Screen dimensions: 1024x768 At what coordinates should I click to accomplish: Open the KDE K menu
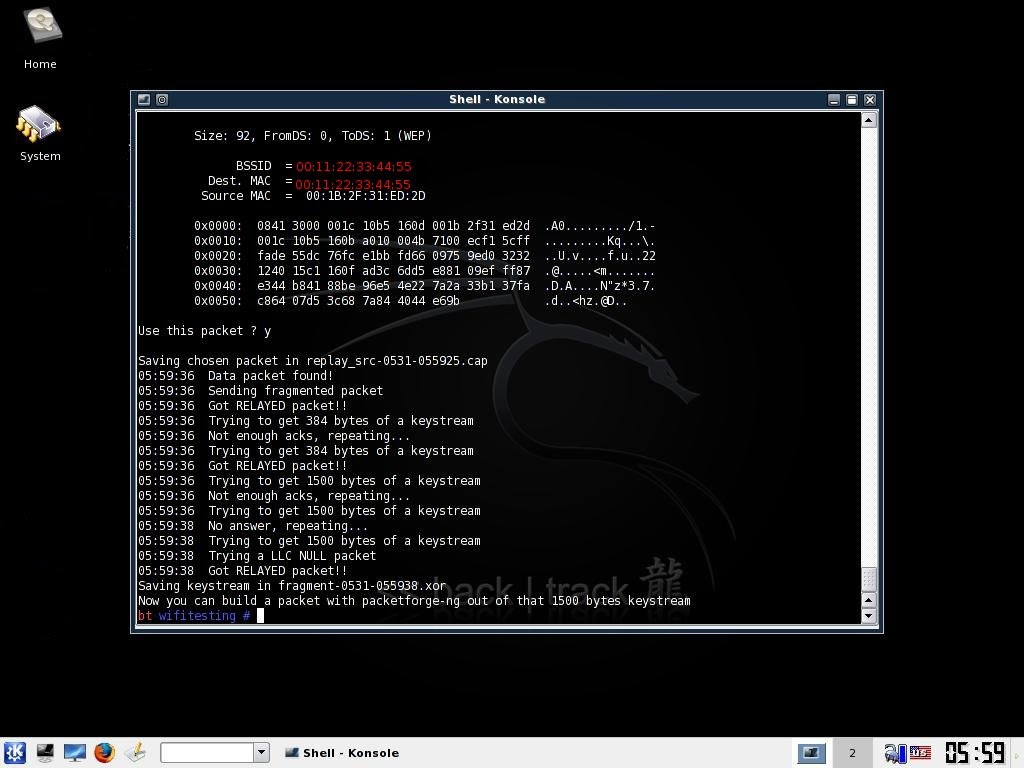(14, 753)
